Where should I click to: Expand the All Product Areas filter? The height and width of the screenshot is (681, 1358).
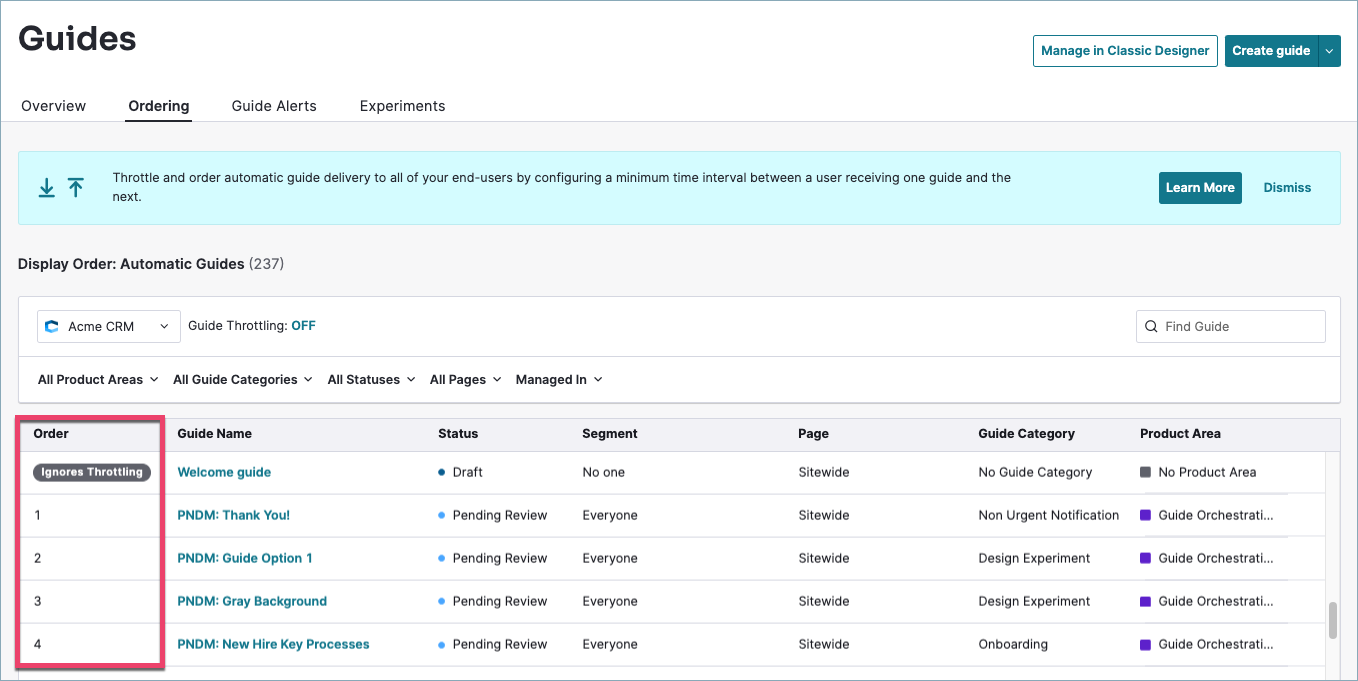98,380
